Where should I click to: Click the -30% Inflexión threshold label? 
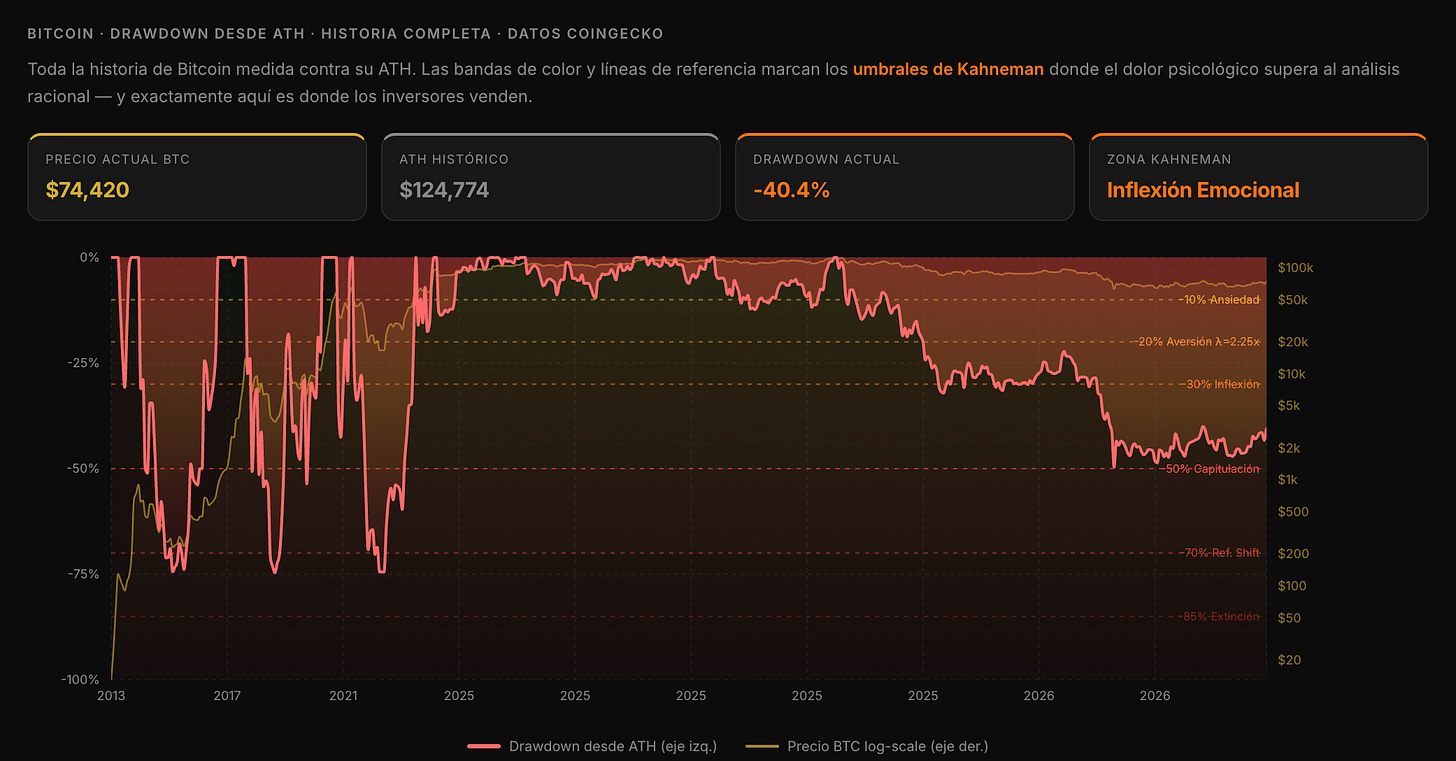tap(1219, 384)
